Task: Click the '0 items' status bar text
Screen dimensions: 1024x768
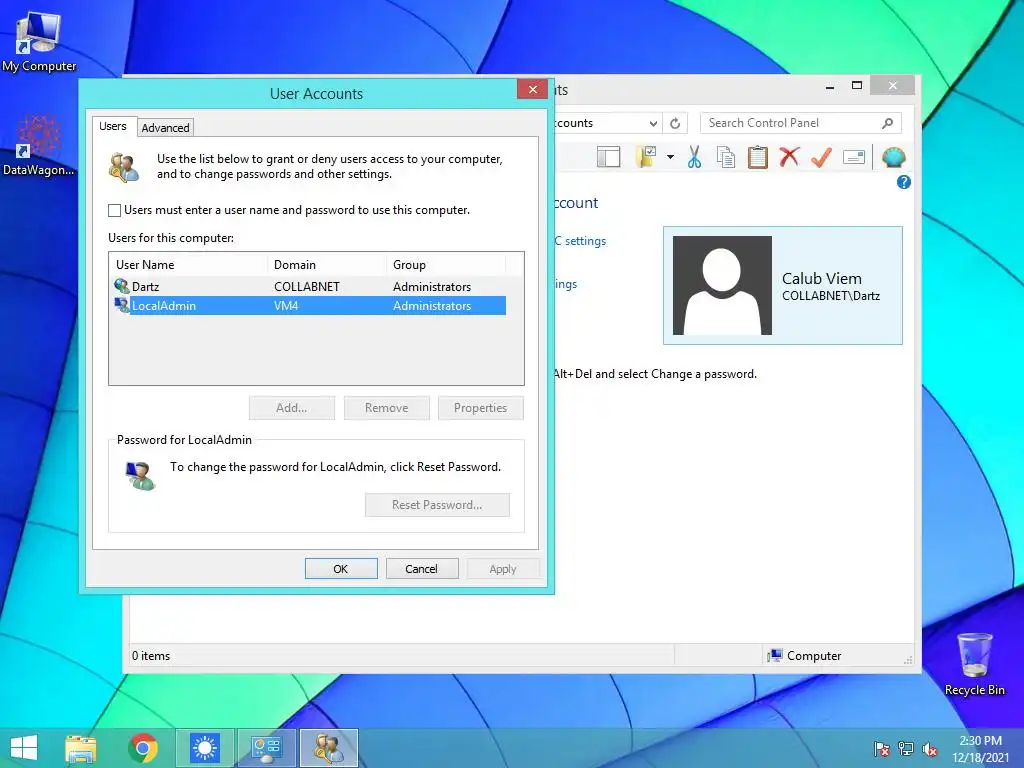Action: click(151, 656)
